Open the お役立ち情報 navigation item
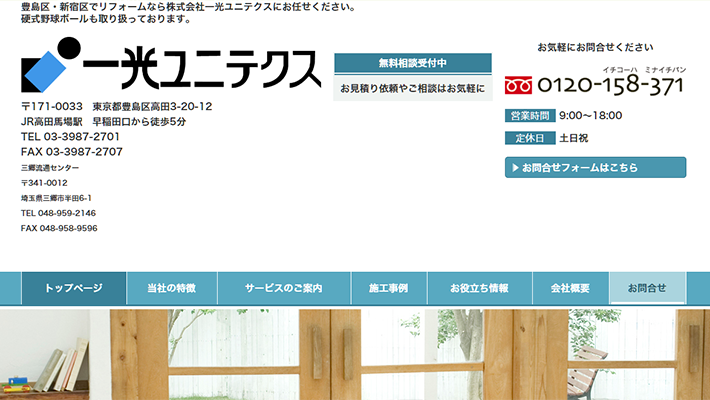710x400 pixels. coord(478,288)
